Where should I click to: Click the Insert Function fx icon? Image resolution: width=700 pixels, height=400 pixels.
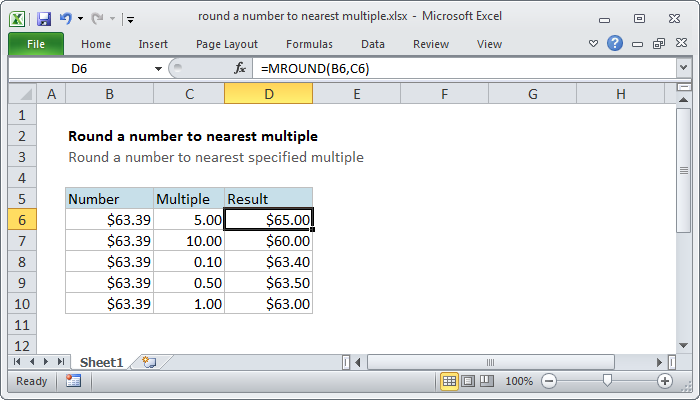pyautogui.click(x=240, y=68)
